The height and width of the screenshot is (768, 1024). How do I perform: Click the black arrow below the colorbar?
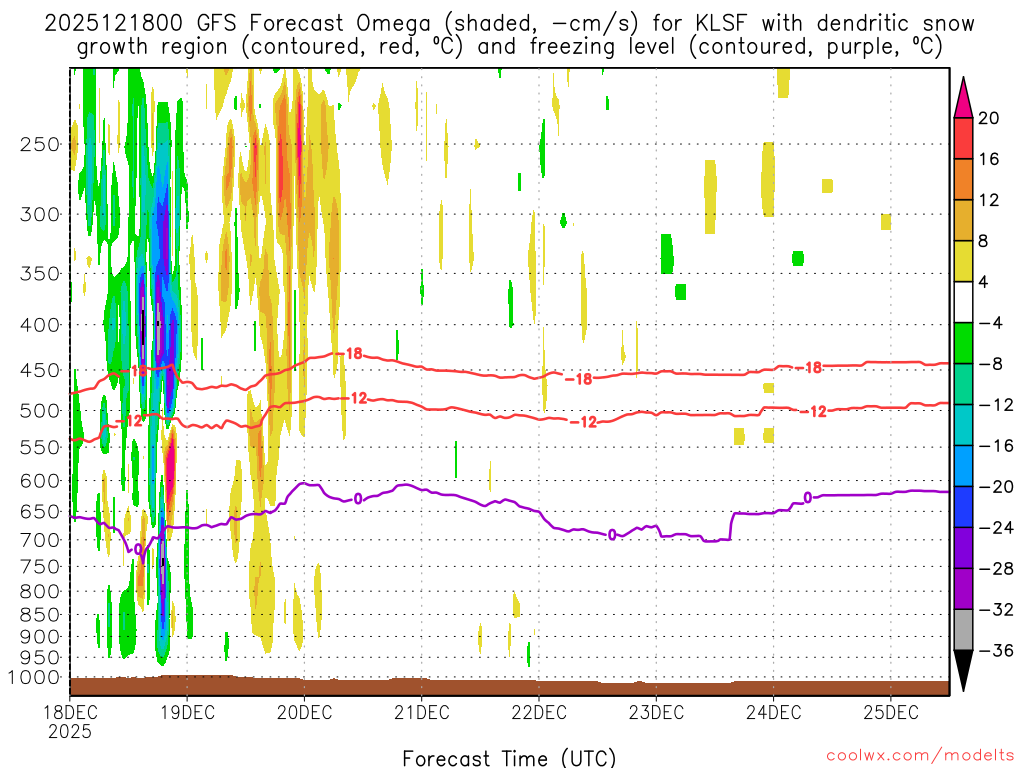point(964,670)
